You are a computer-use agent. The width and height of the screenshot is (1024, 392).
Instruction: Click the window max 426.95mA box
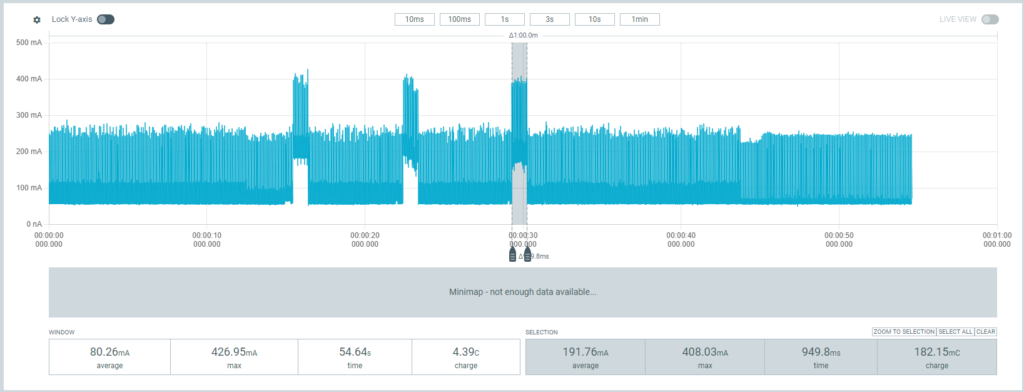(234, 357)
